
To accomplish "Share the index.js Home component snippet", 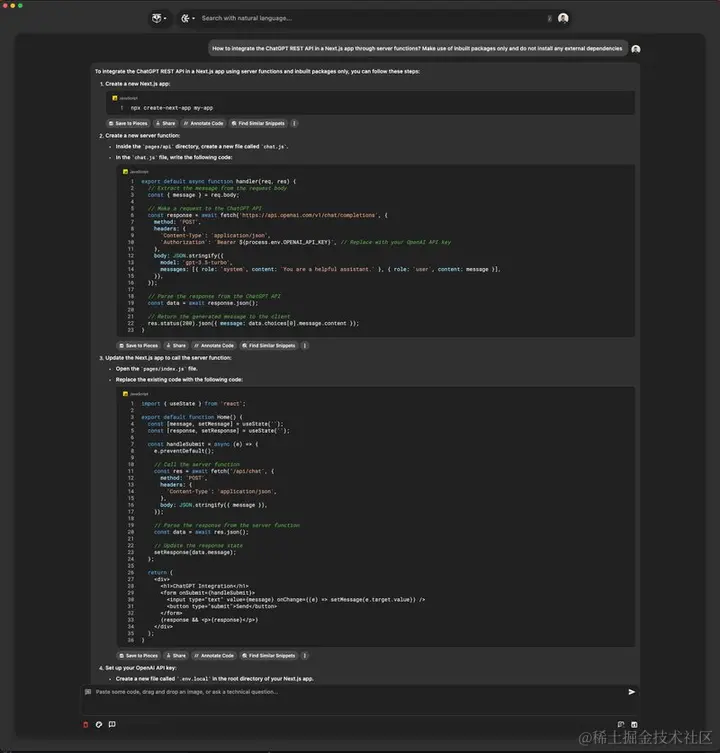I will 176,656.
